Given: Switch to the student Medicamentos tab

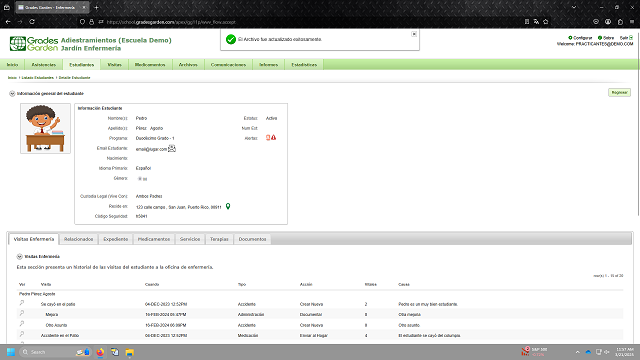Looking at the screenshot, I should 153,239.
